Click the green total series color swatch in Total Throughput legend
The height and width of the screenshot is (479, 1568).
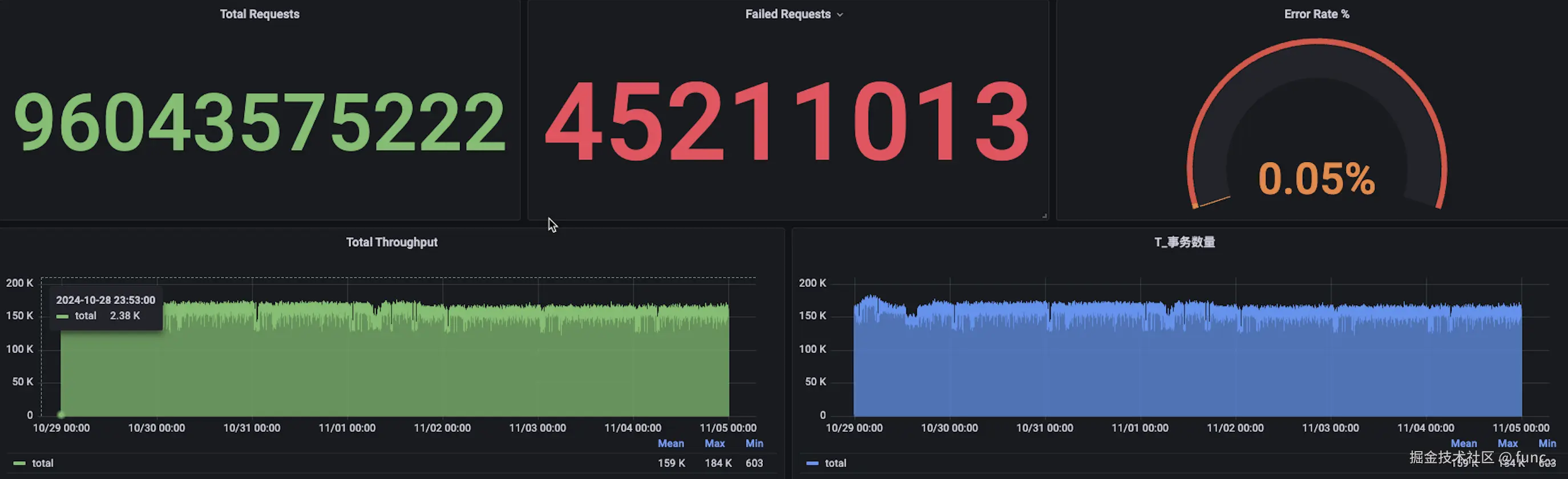point(19,463)
